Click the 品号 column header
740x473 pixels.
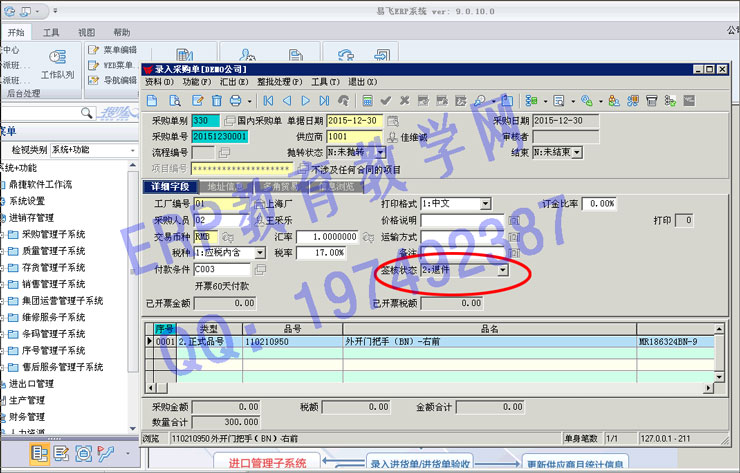[292, 329]
